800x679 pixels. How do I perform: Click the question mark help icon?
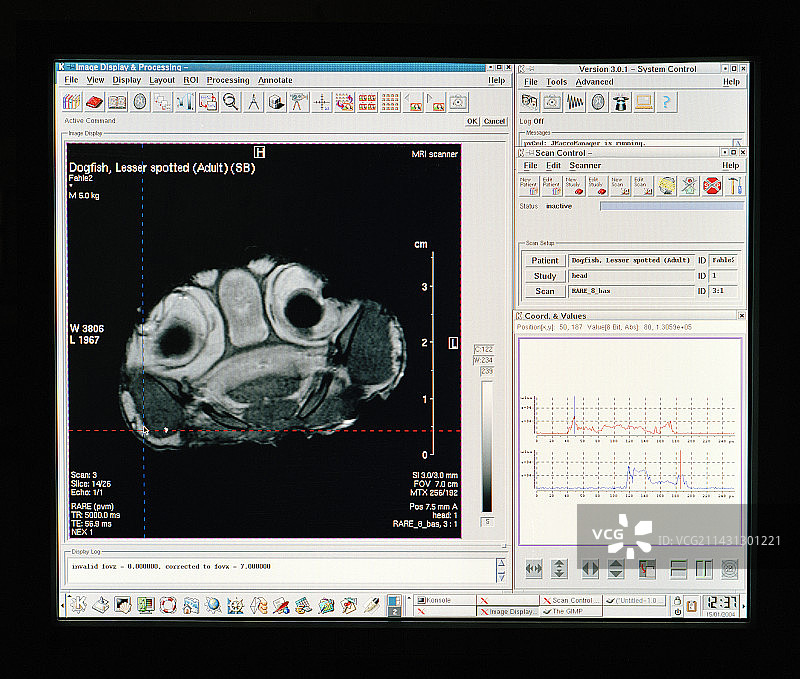[x=667, y=101]
